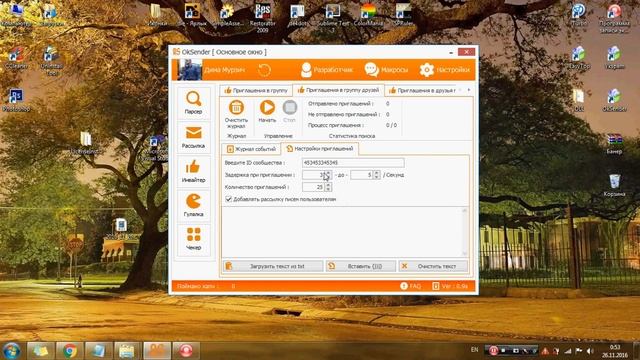Viewport: 640px width, 360px height.
Task: Open the Журнал событий tab
Action: [251, 149]
